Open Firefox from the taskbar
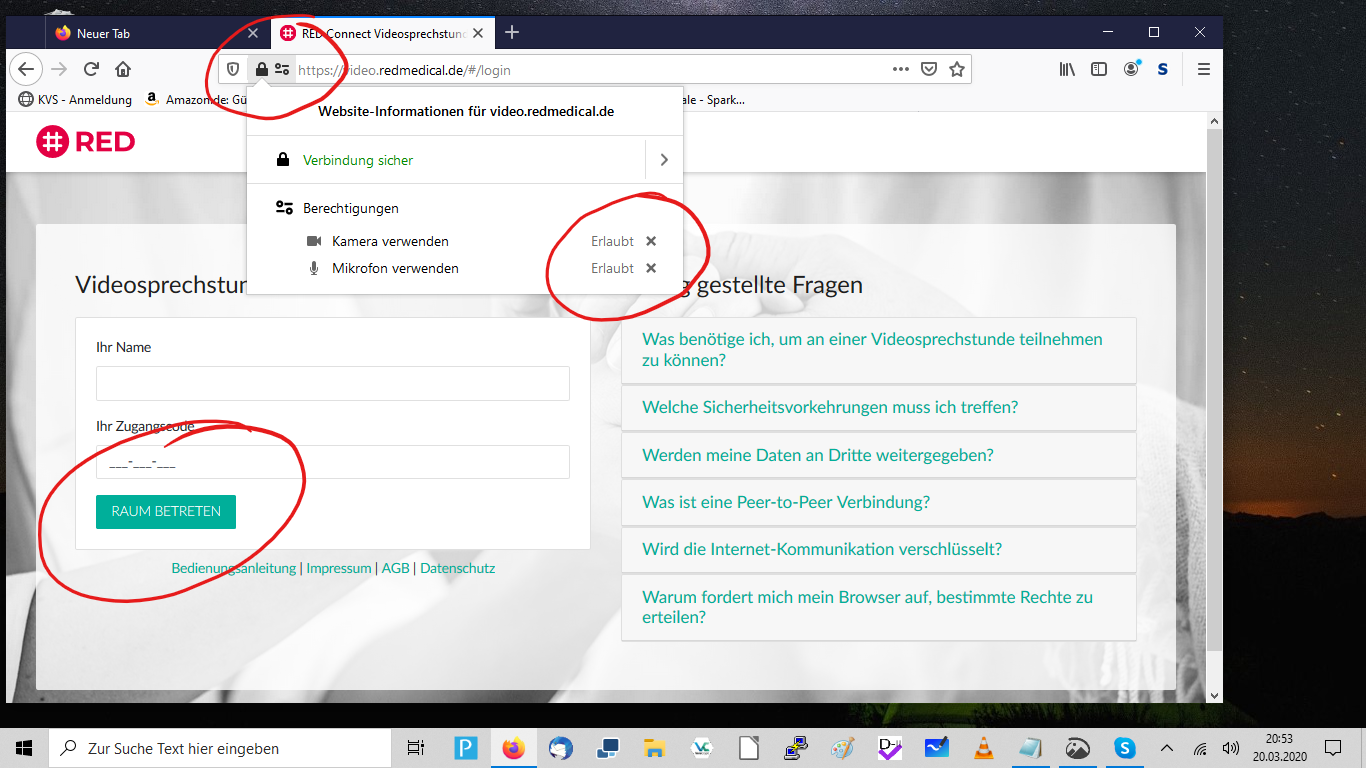 (514, 748)
